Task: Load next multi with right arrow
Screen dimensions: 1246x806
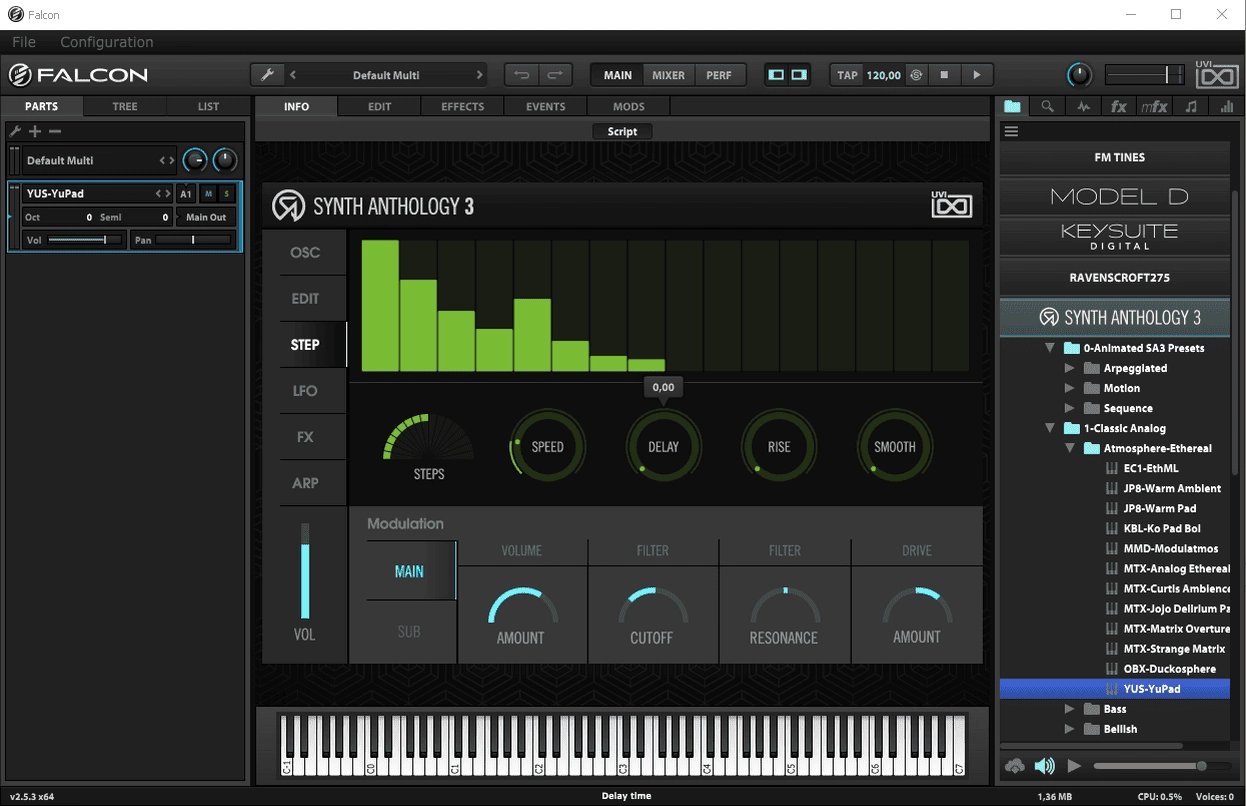Action: point(479,75)
